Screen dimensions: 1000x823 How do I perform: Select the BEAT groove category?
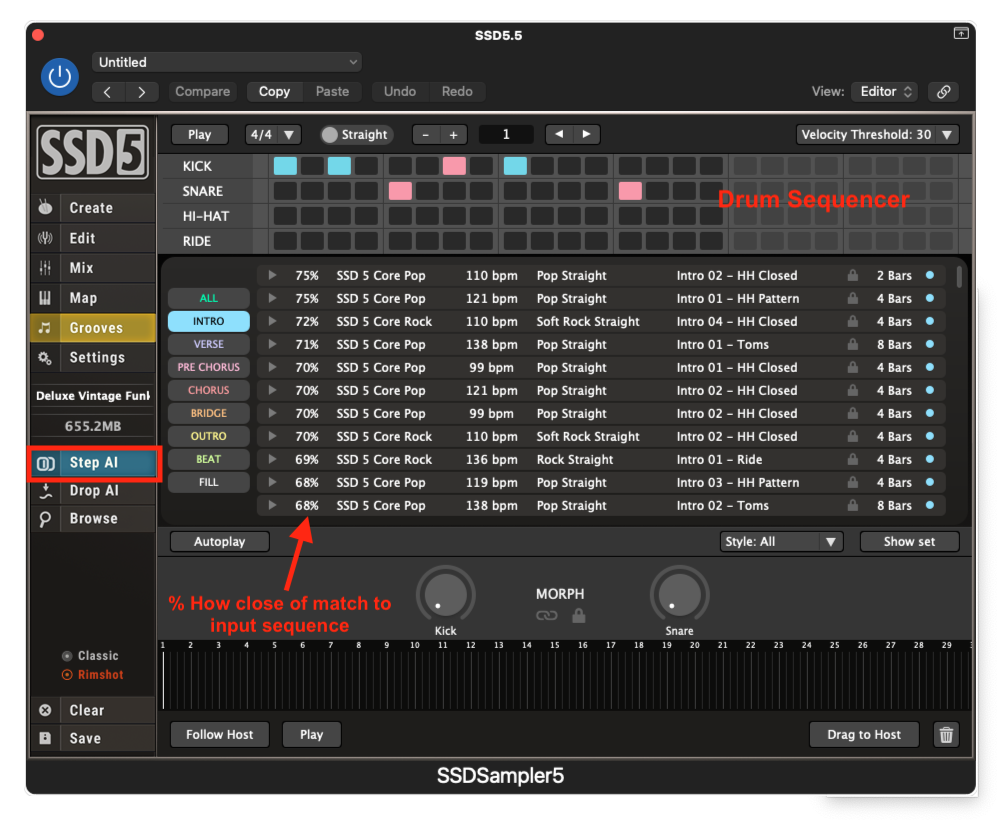[x=209, y=459]
